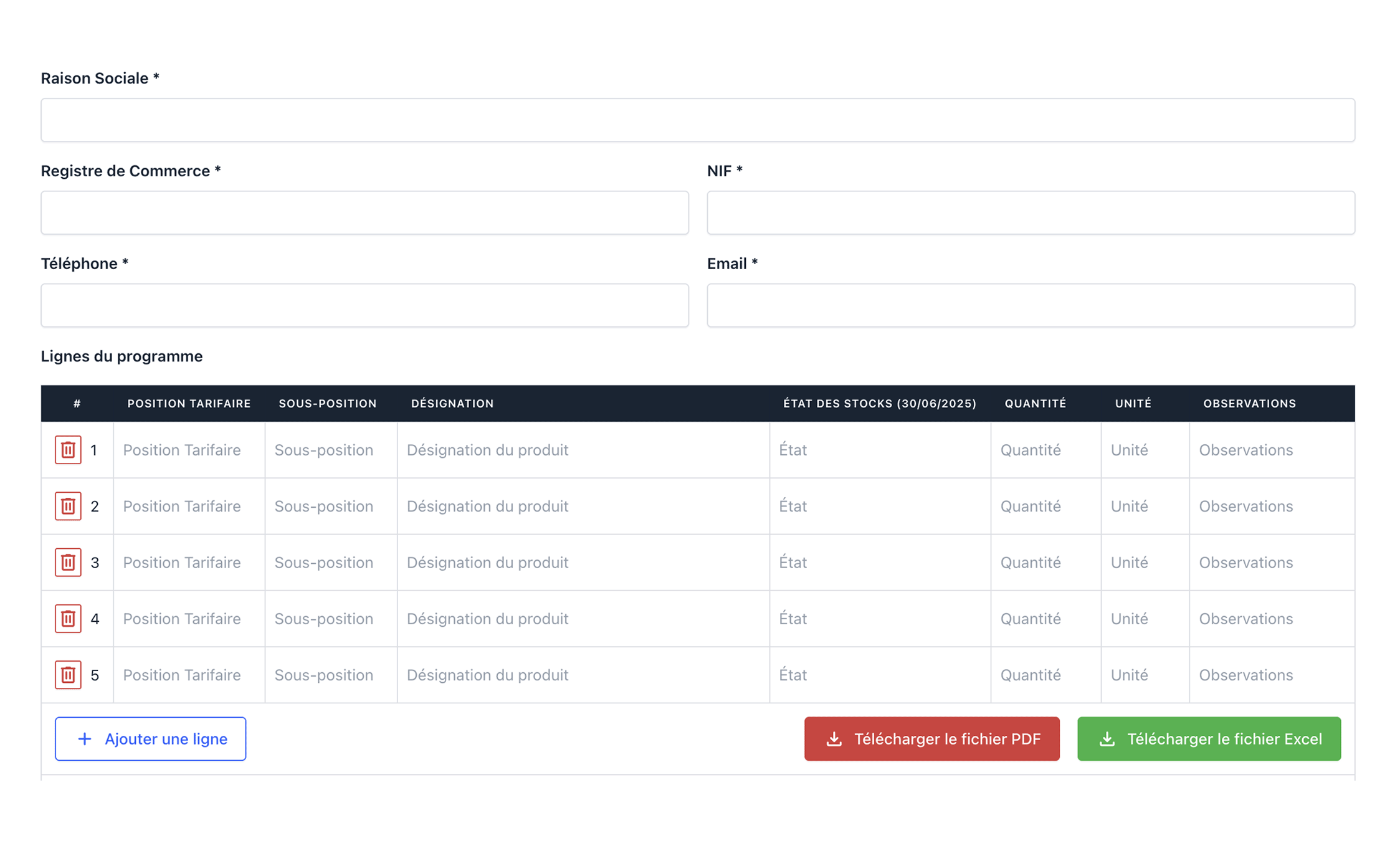Enter row 2 Désignation du produit field

(583, 506)
